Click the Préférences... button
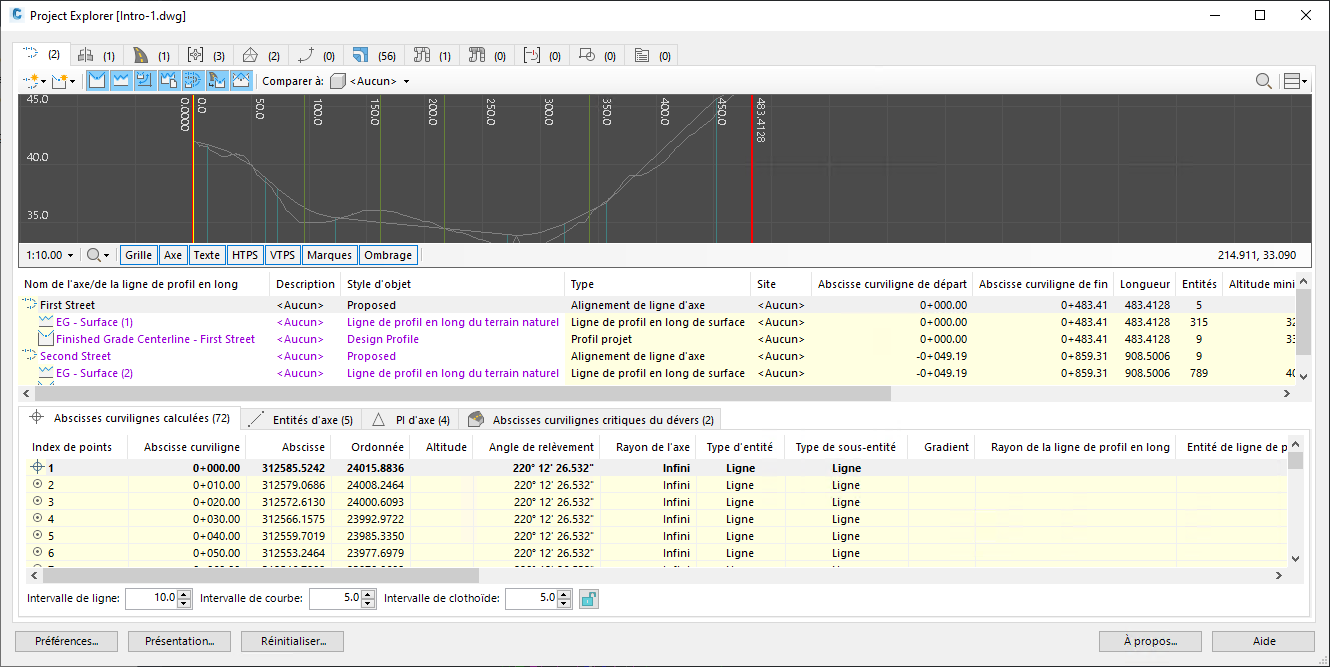 tap(66, 641)
